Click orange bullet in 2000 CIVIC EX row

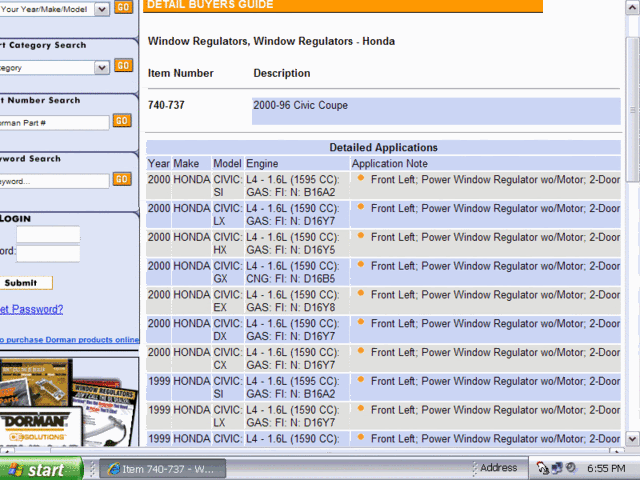click(361, 293)
